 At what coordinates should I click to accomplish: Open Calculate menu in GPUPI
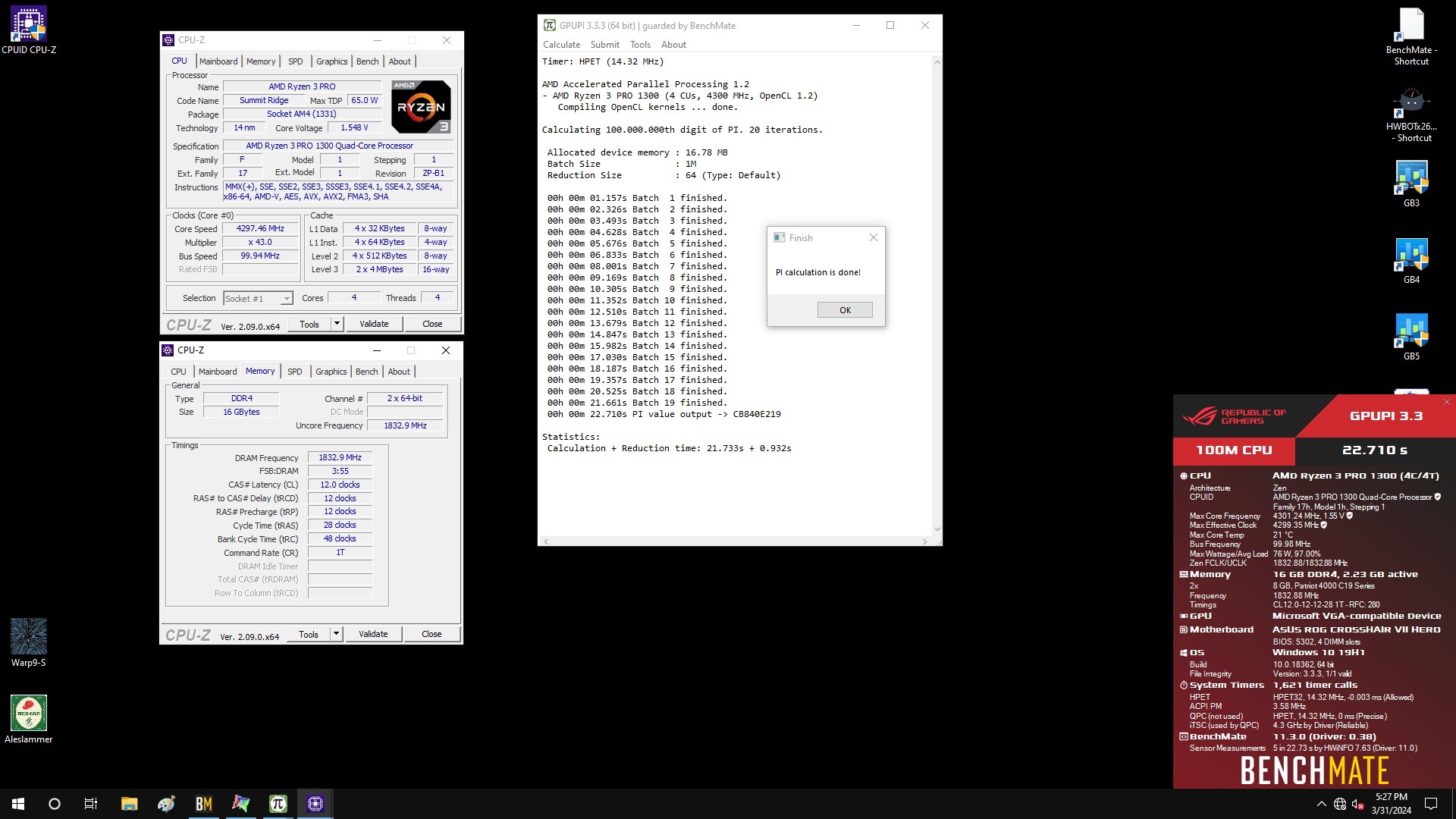[x=561, y=45]
